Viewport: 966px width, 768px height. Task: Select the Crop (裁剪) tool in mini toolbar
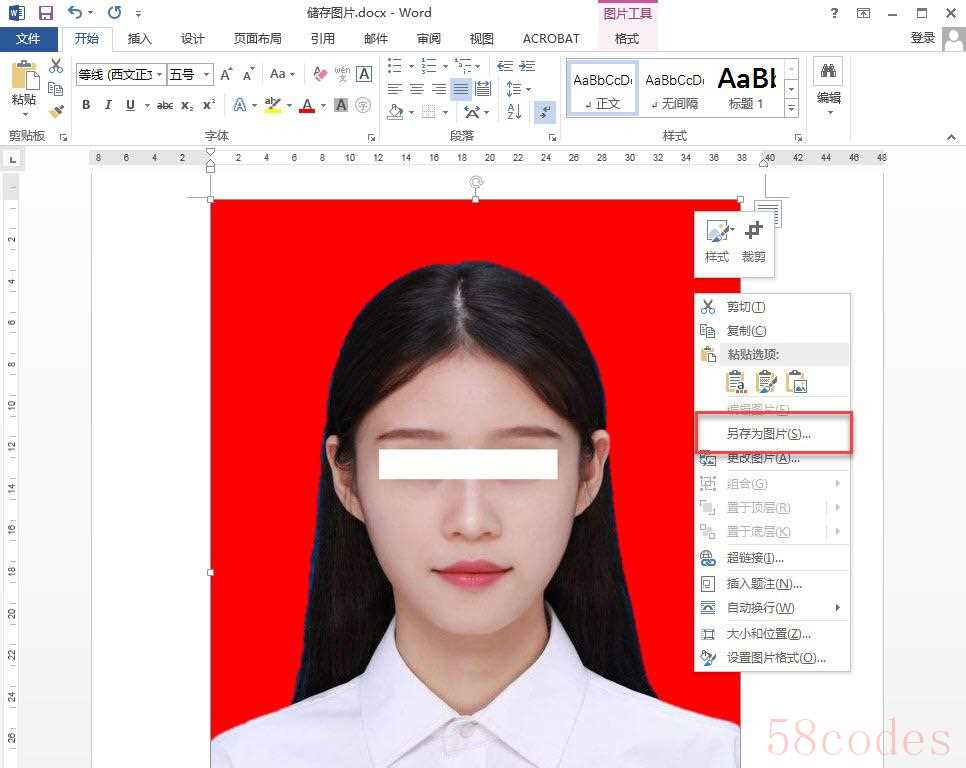pos(753,241)
